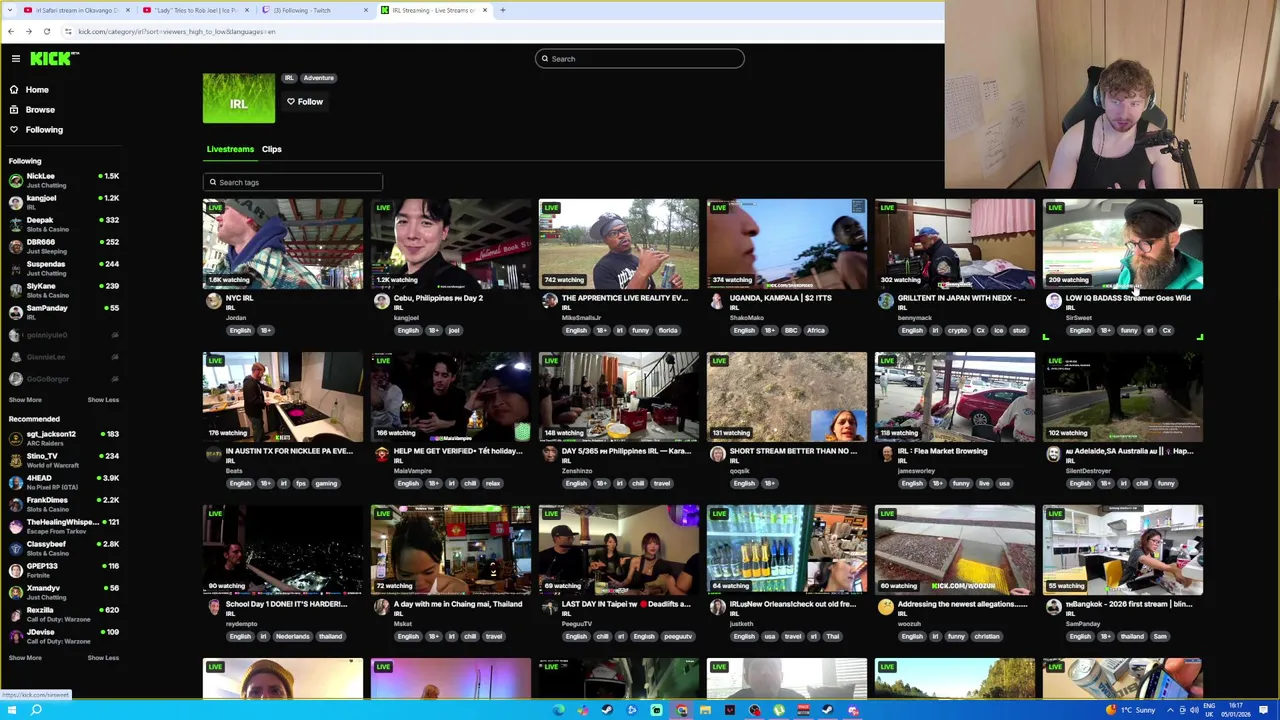The height and width of the screenshot is (720, 1280).
Task: Open 4HEAD avatar in Recommended
Action: [16, 482]
